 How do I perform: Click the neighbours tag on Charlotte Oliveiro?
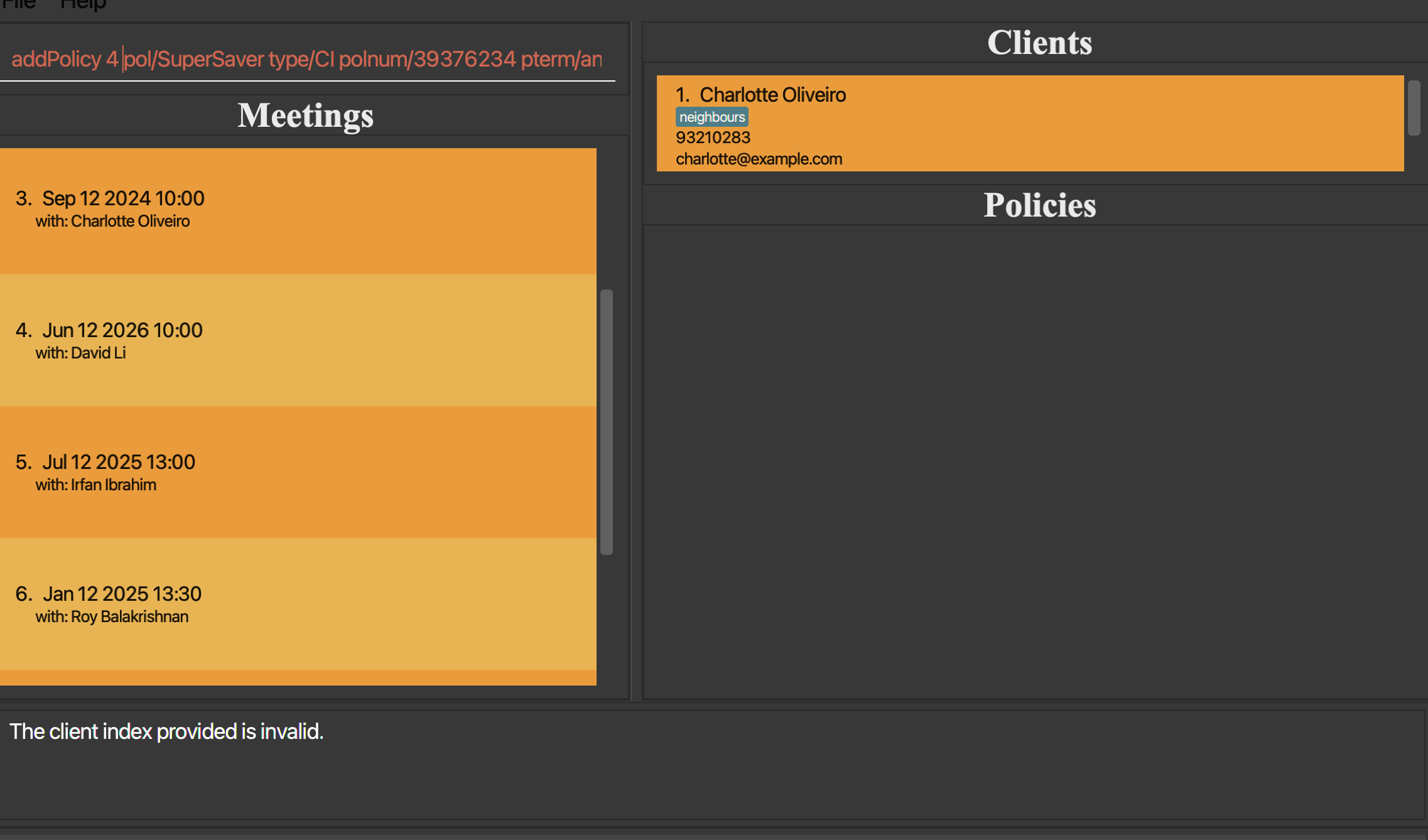(711, 117)
